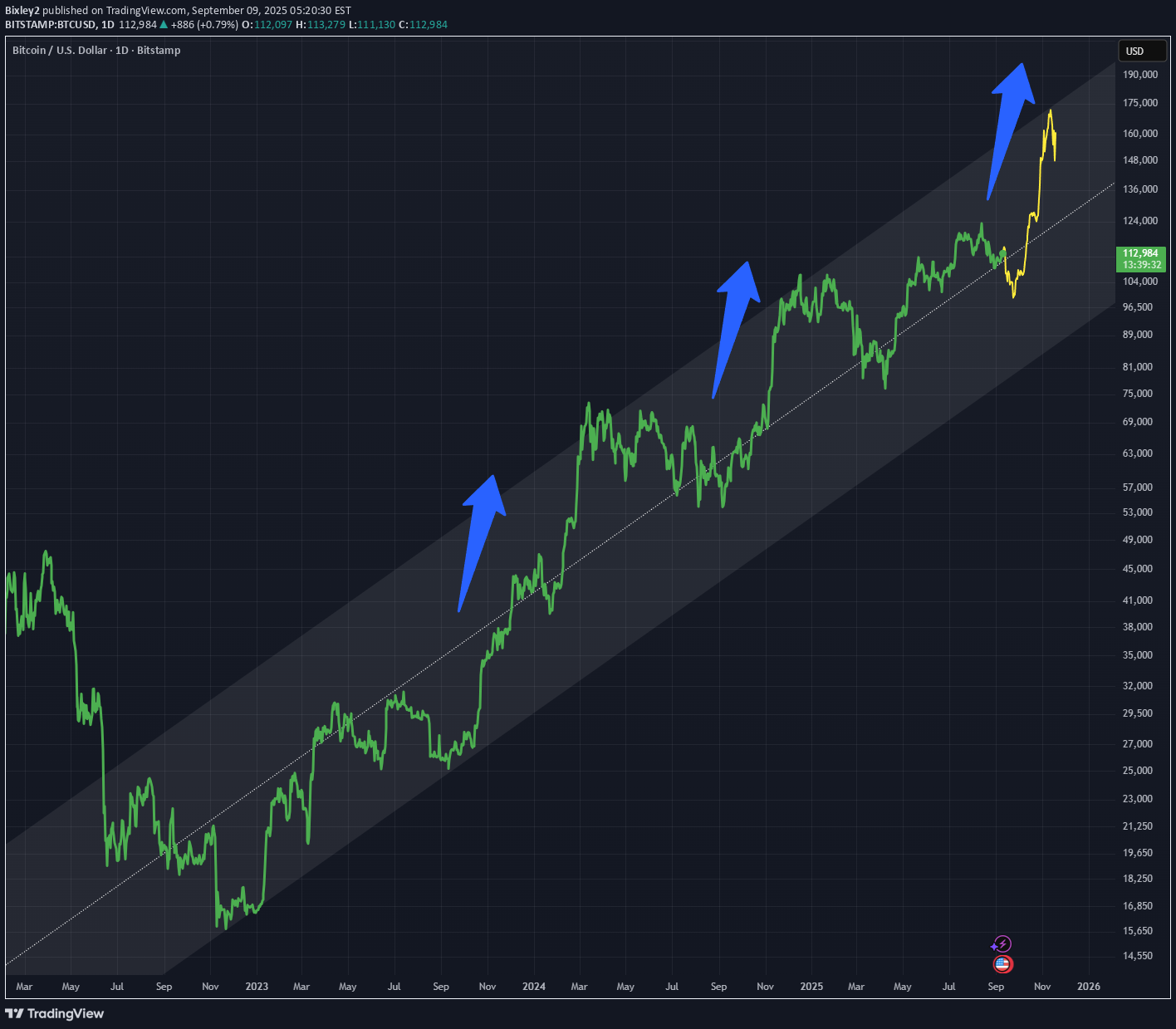Click the 21,250 price axis label
Screen dimensions: 1176x1029
(x=1138, y=826)
